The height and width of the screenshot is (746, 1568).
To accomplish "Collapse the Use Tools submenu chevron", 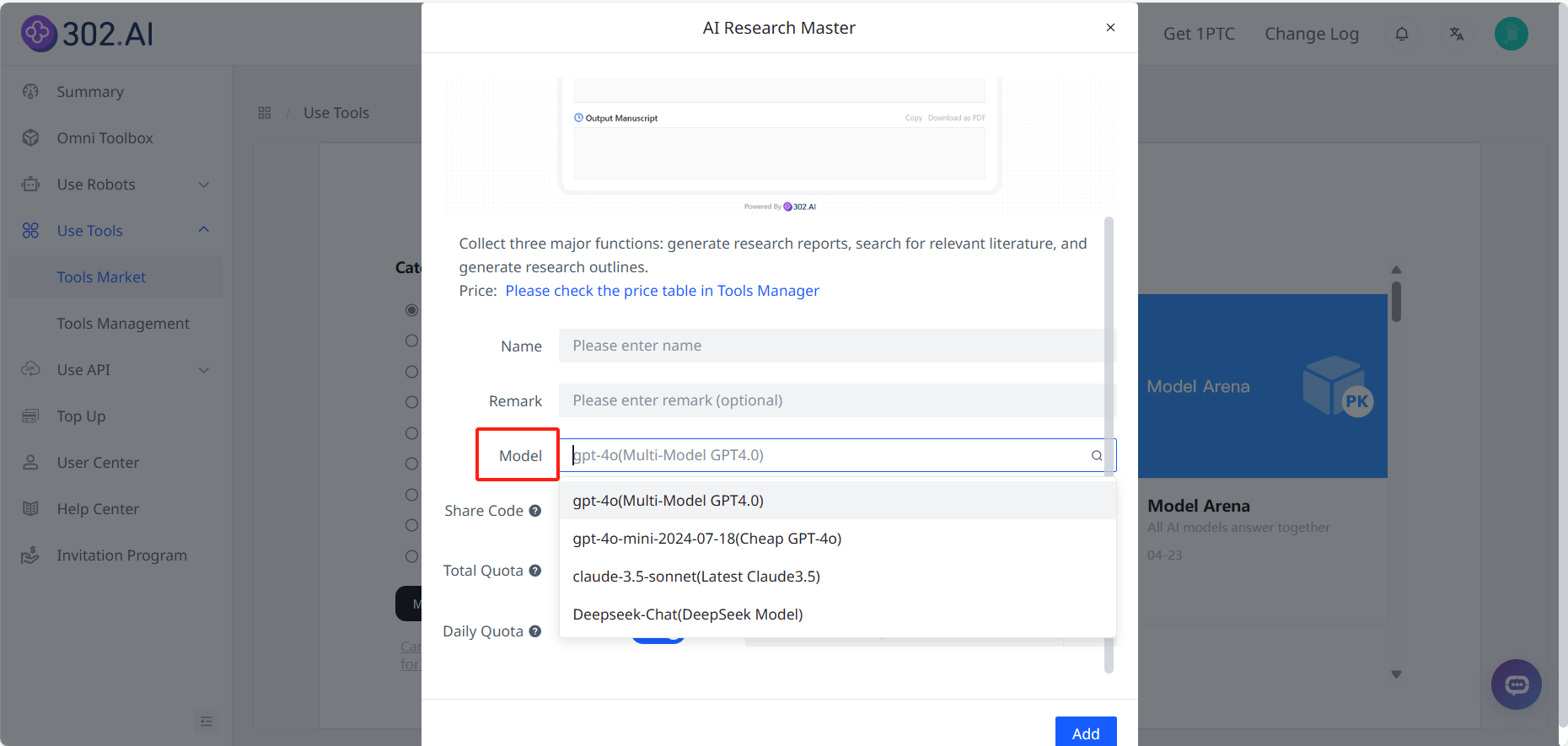I will point(203,230).
